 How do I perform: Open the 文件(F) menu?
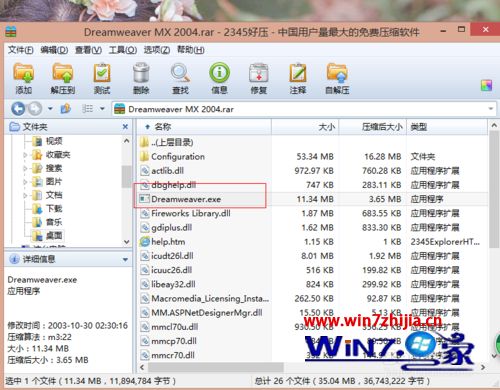point(20,50)
